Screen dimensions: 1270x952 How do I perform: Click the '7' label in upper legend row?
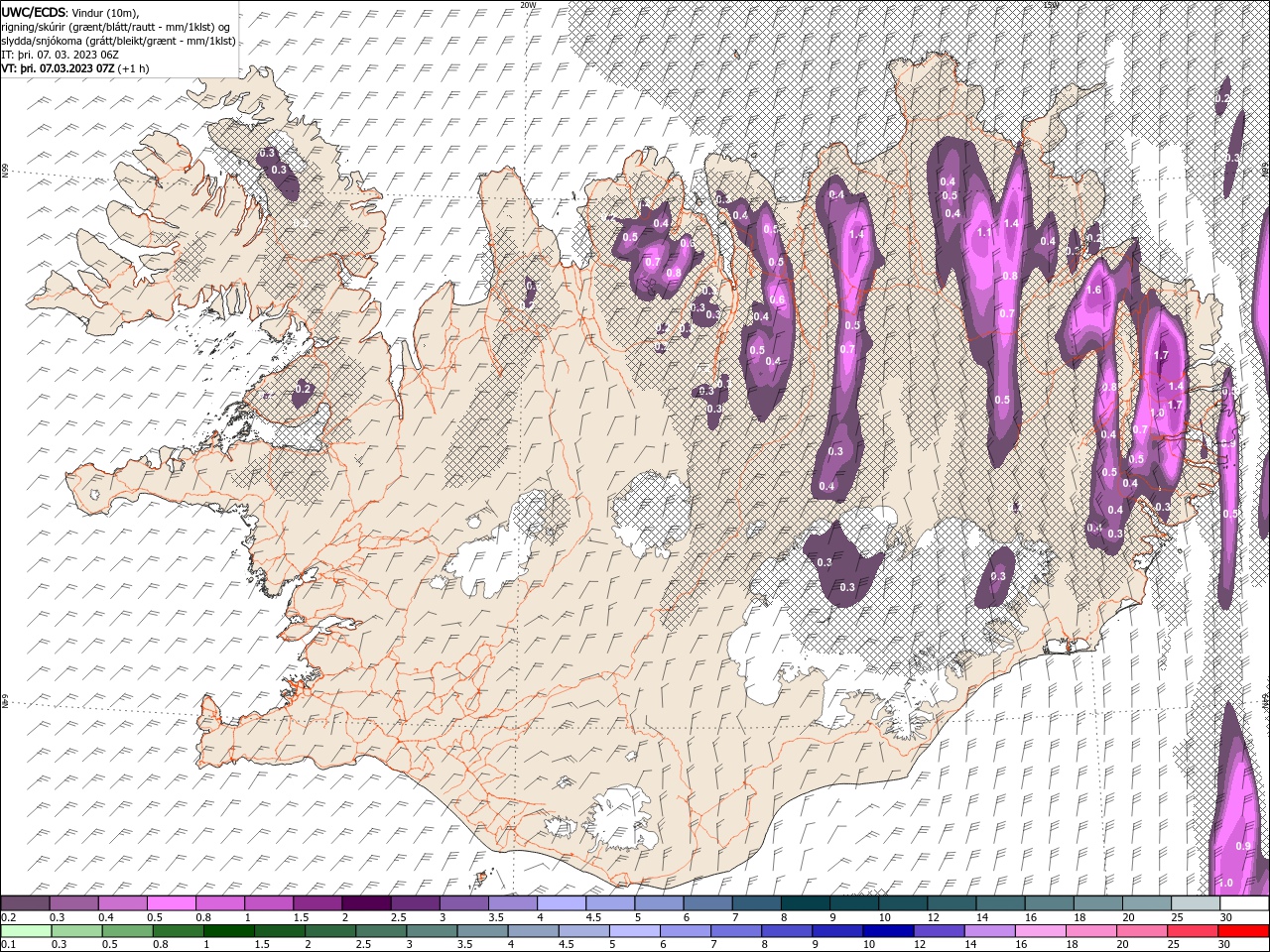(x=735, y=917)
